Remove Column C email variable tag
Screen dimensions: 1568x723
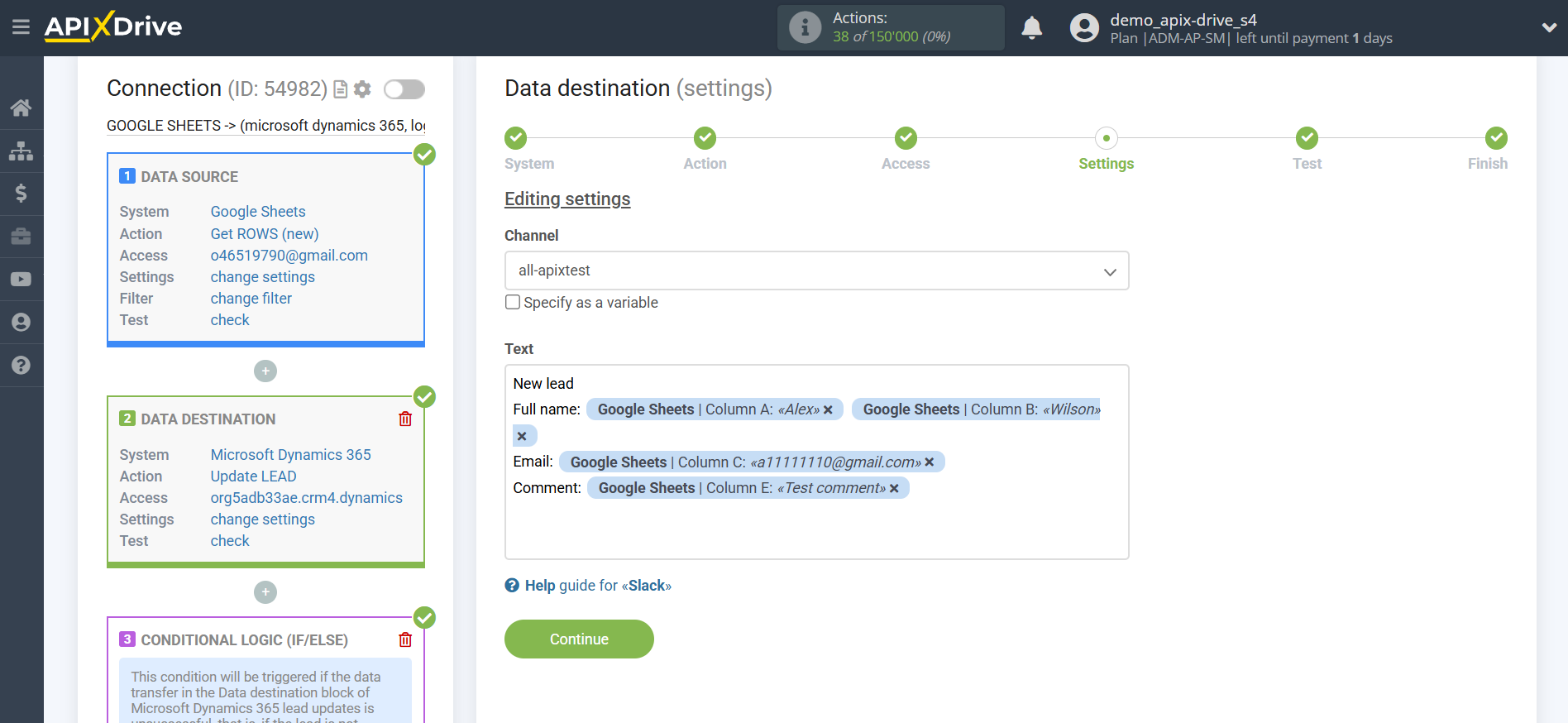pyautogui.click(x=930, y=462)
